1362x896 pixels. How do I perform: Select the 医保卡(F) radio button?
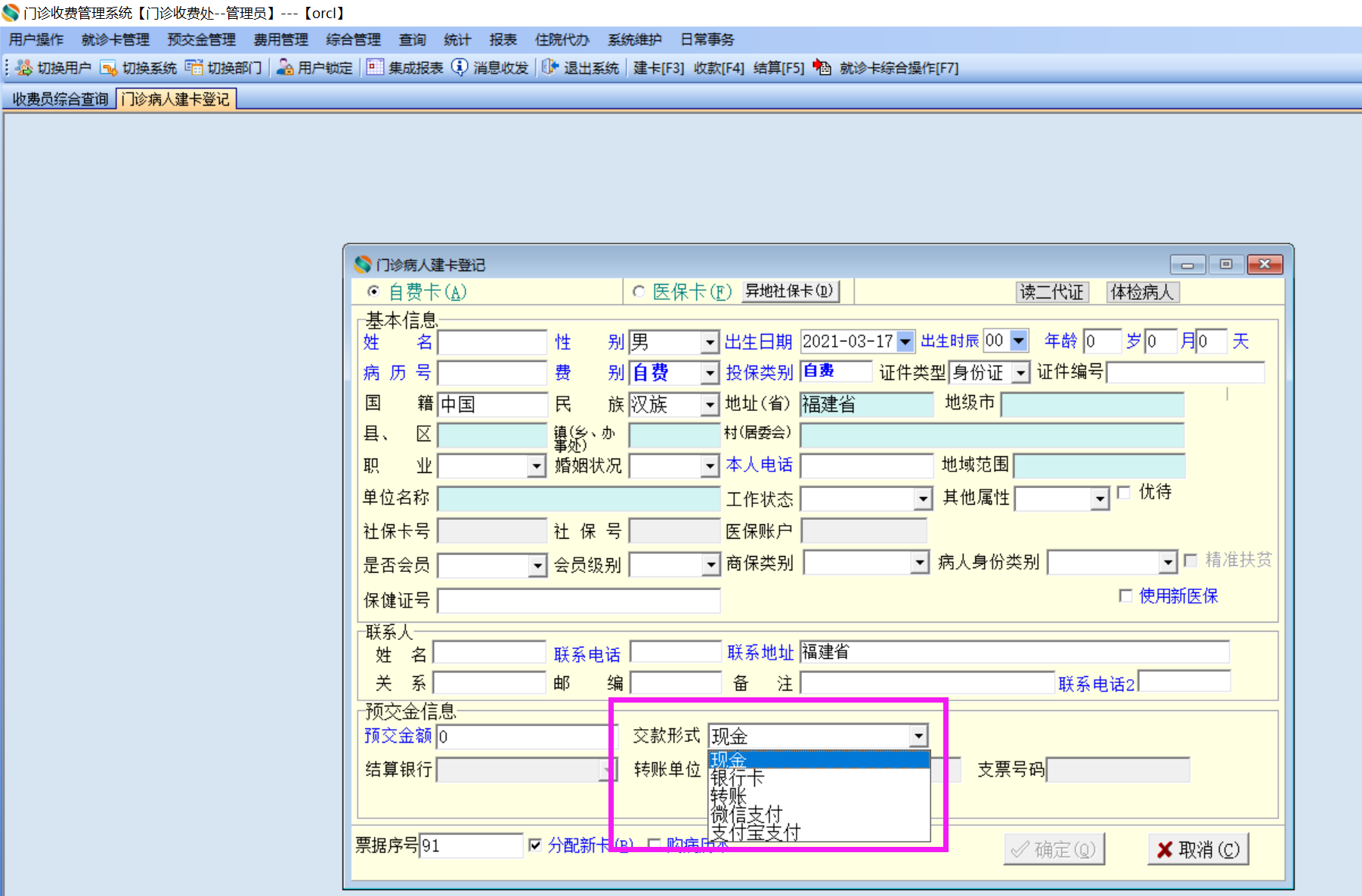coord(639,292)
